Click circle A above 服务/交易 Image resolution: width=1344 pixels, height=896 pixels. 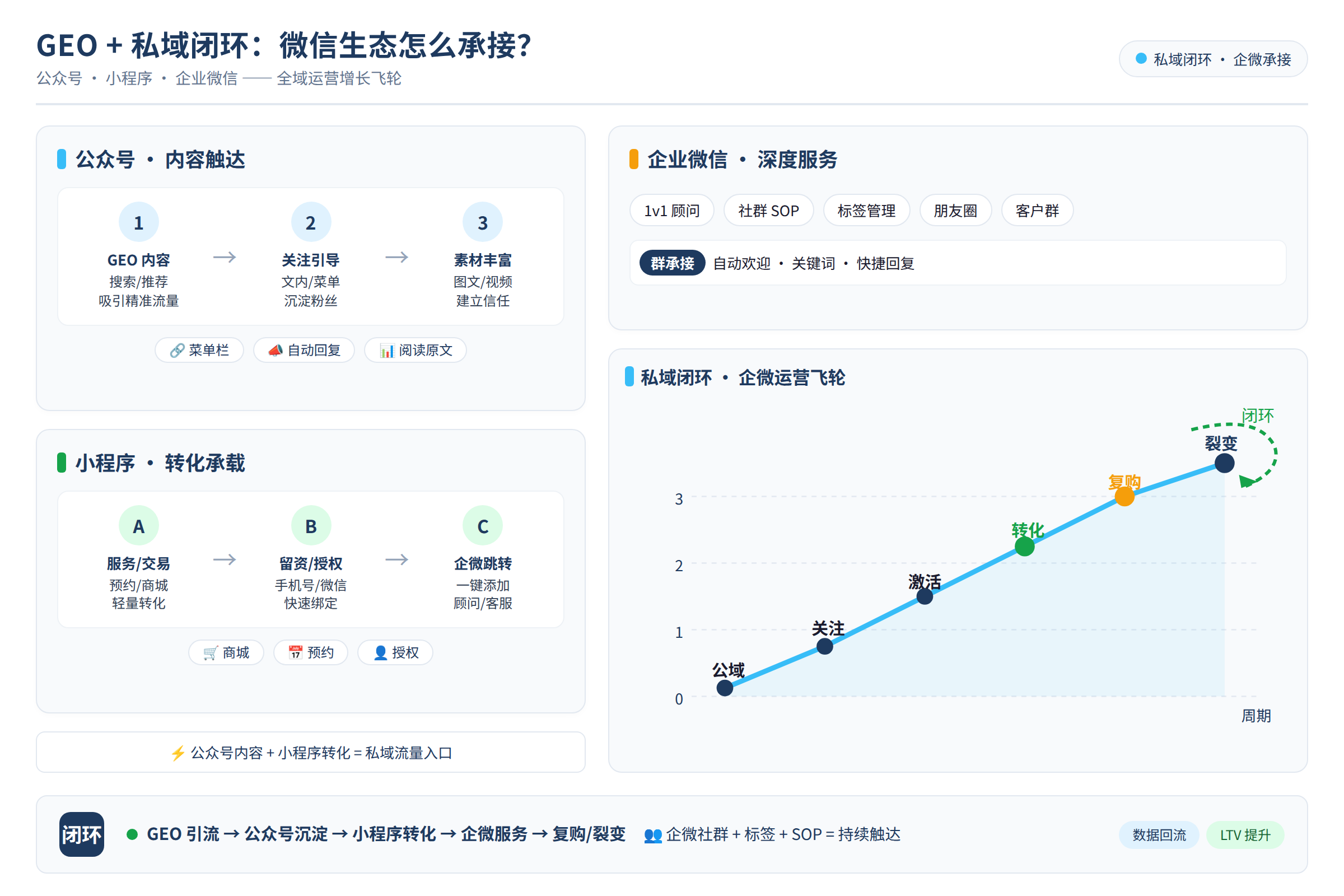click(x=139, y=526)
